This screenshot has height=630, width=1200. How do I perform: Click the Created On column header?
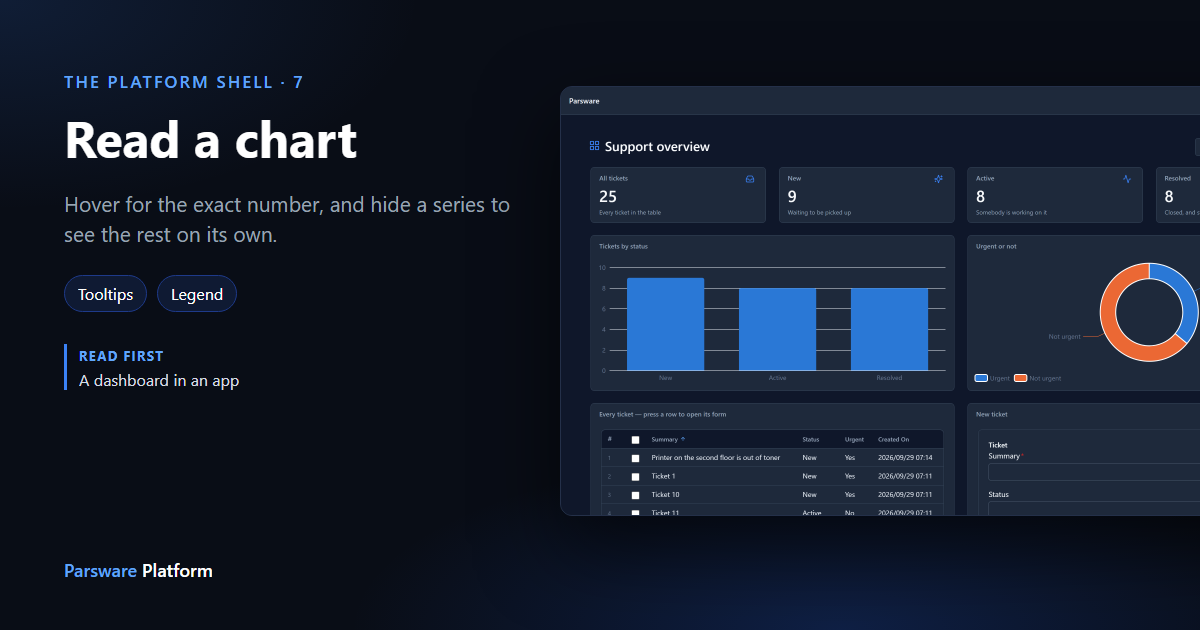tap(894, 439)
